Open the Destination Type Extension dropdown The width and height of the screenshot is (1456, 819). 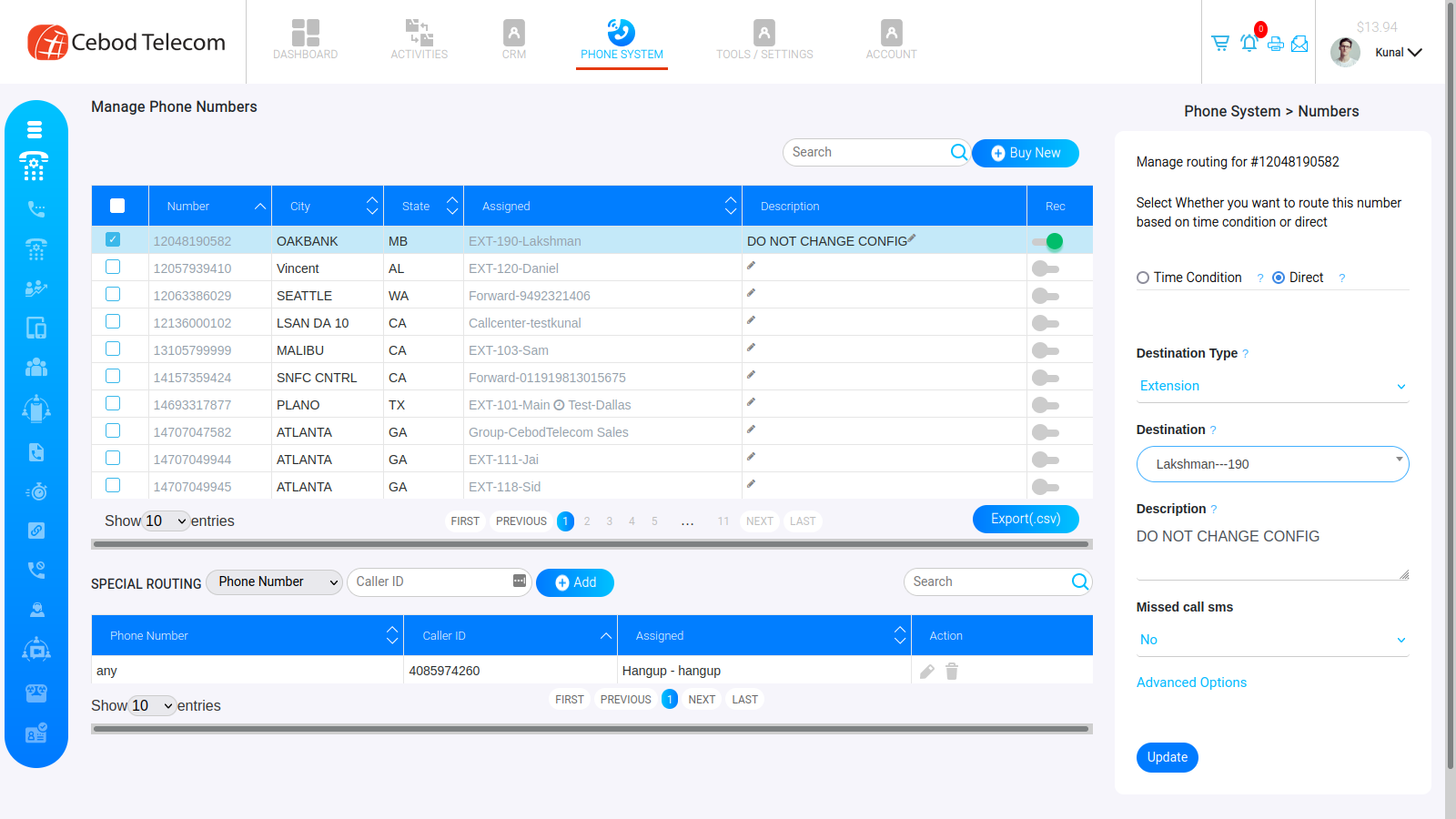1272,387
